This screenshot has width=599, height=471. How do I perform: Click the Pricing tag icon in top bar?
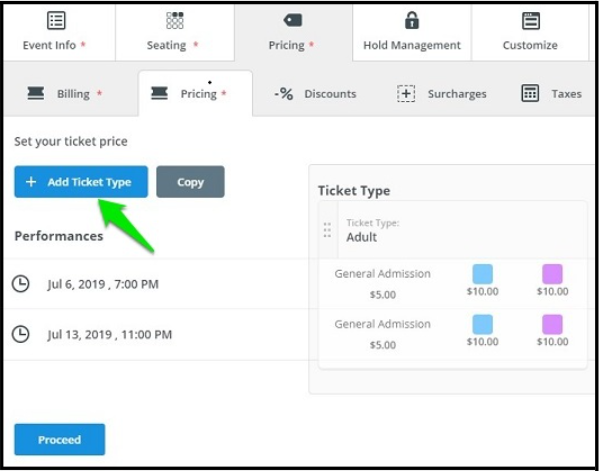[x=293, y=20]
